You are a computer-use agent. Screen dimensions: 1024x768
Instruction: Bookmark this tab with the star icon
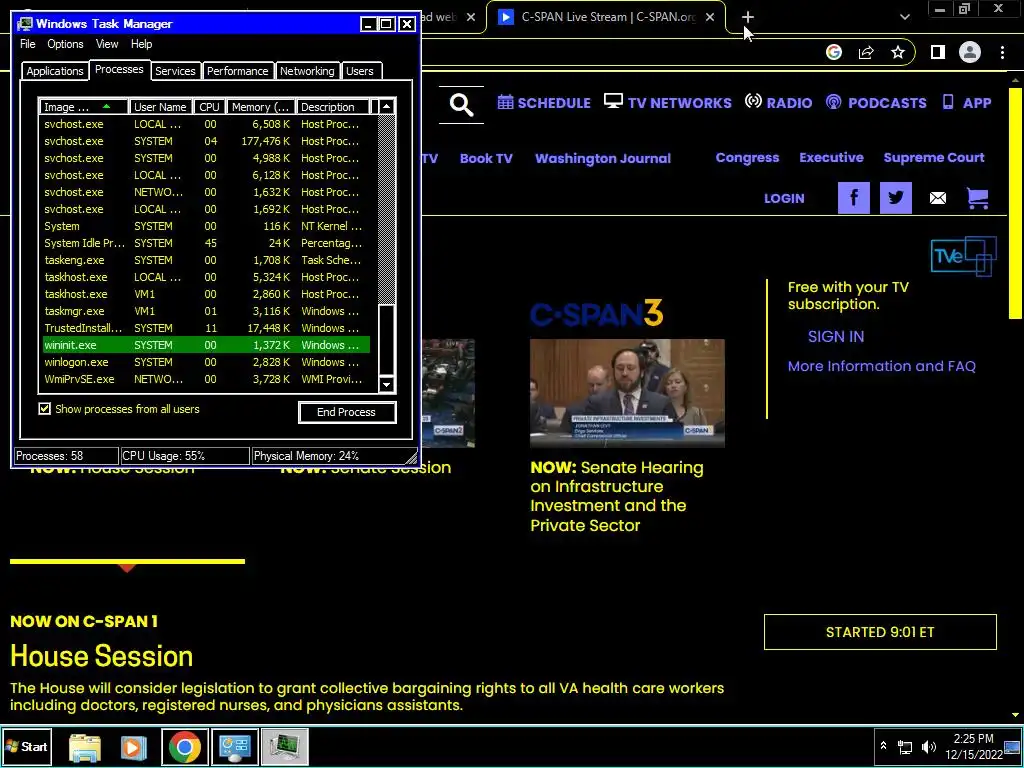point(898,52)
